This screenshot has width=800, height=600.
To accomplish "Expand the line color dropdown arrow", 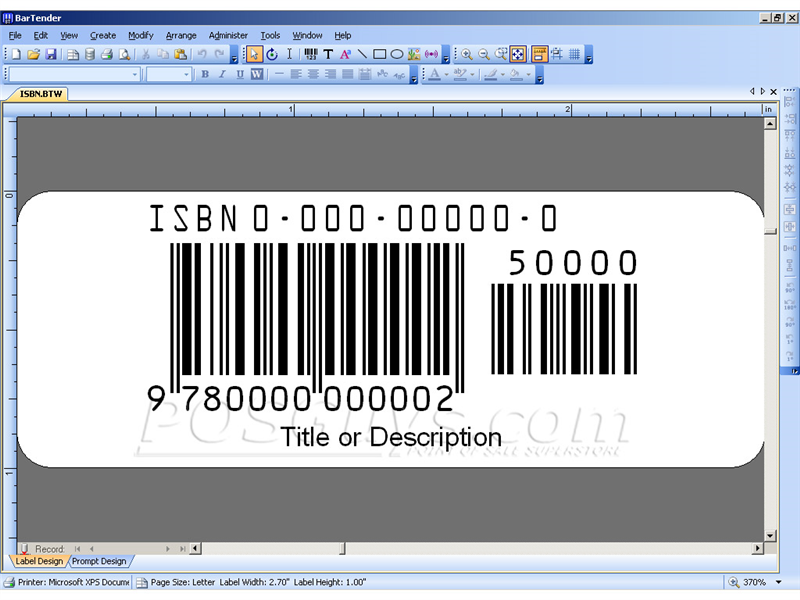I will coord(503,74).
